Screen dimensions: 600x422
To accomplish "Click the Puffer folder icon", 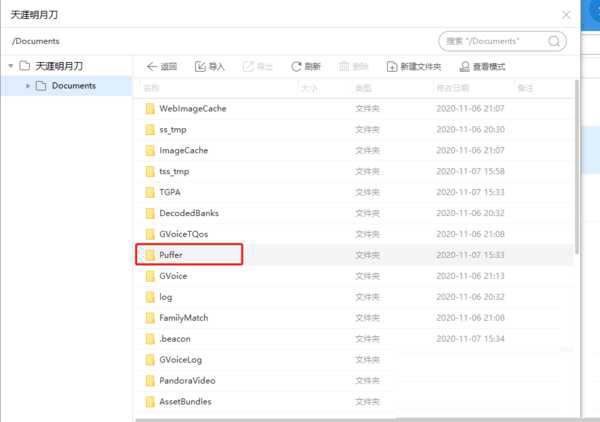I will tap(150, 255).
